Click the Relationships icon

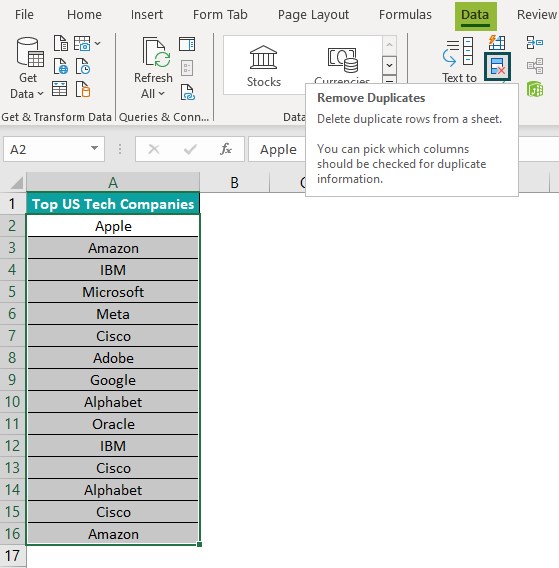click(x=535, y=66)
